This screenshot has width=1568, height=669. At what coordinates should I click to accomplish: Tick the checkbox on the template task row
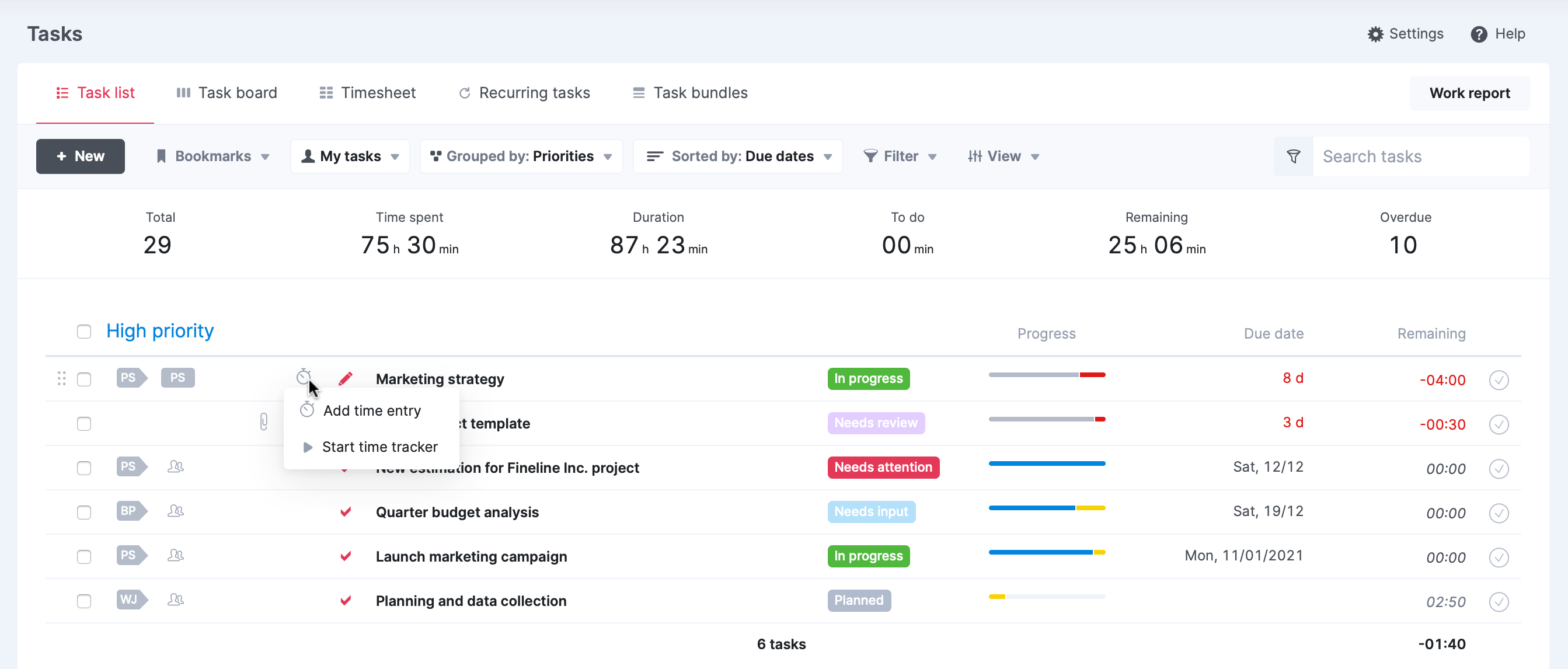tap(84, 424)
